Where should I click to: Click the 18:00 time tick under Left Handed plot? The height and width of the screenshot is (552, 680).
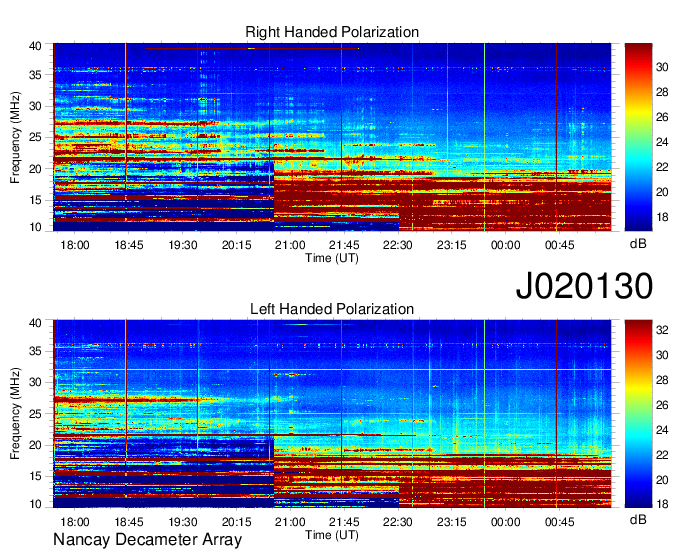[75, 522]
